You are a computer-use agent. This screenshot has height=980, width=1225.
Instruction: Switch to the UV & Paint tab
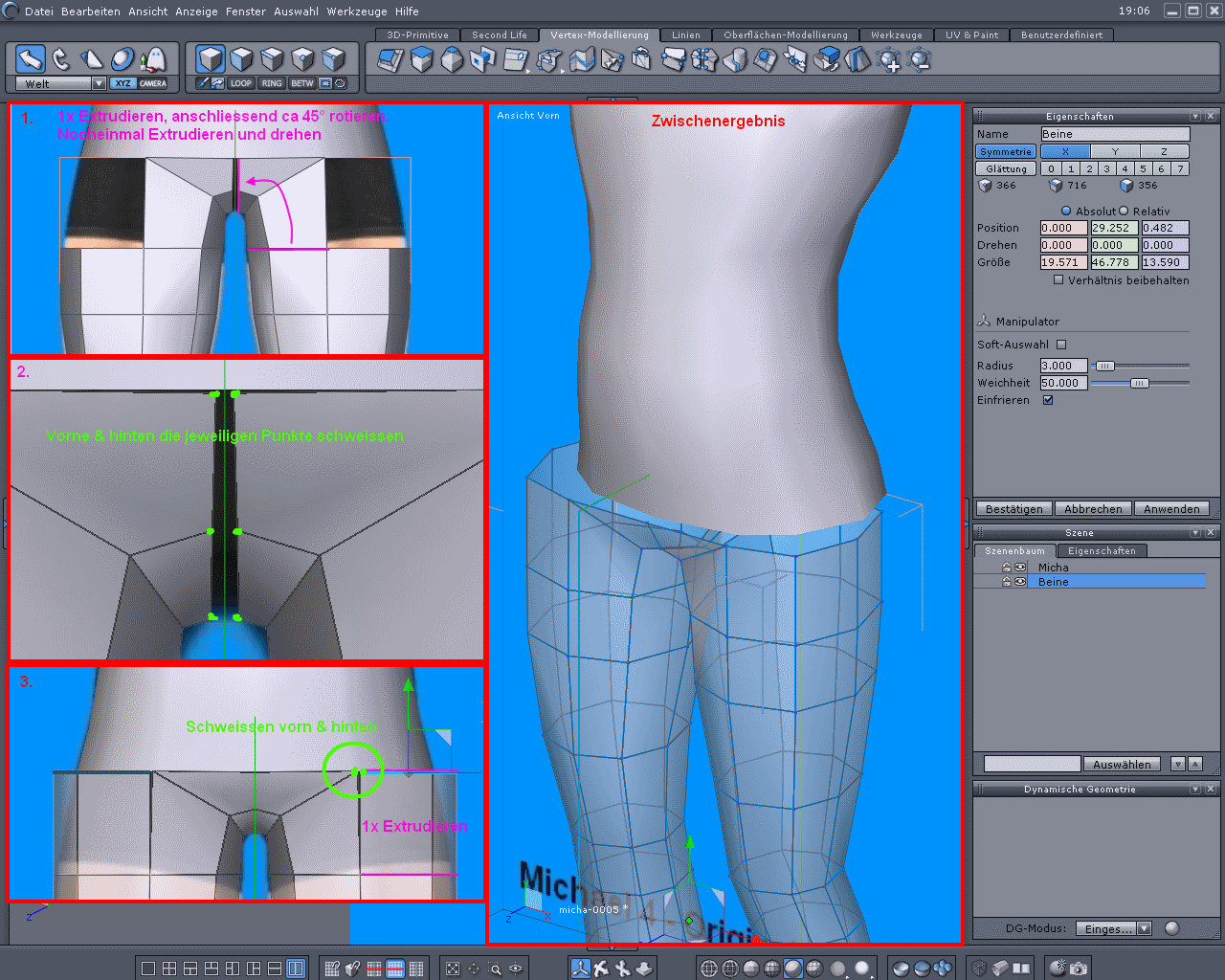pyautogui.click(x=971, y=34)
